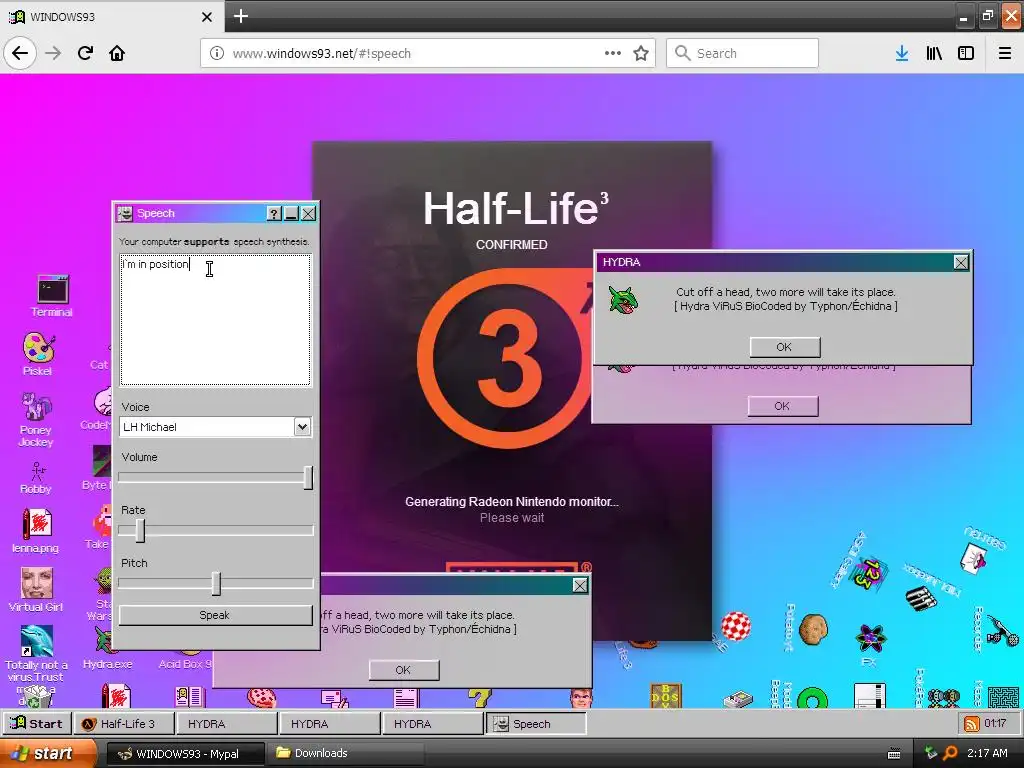Click the orange magnifier system tray icon
1024x768 pixels.
pyautogui.click(x=950, y=754)
